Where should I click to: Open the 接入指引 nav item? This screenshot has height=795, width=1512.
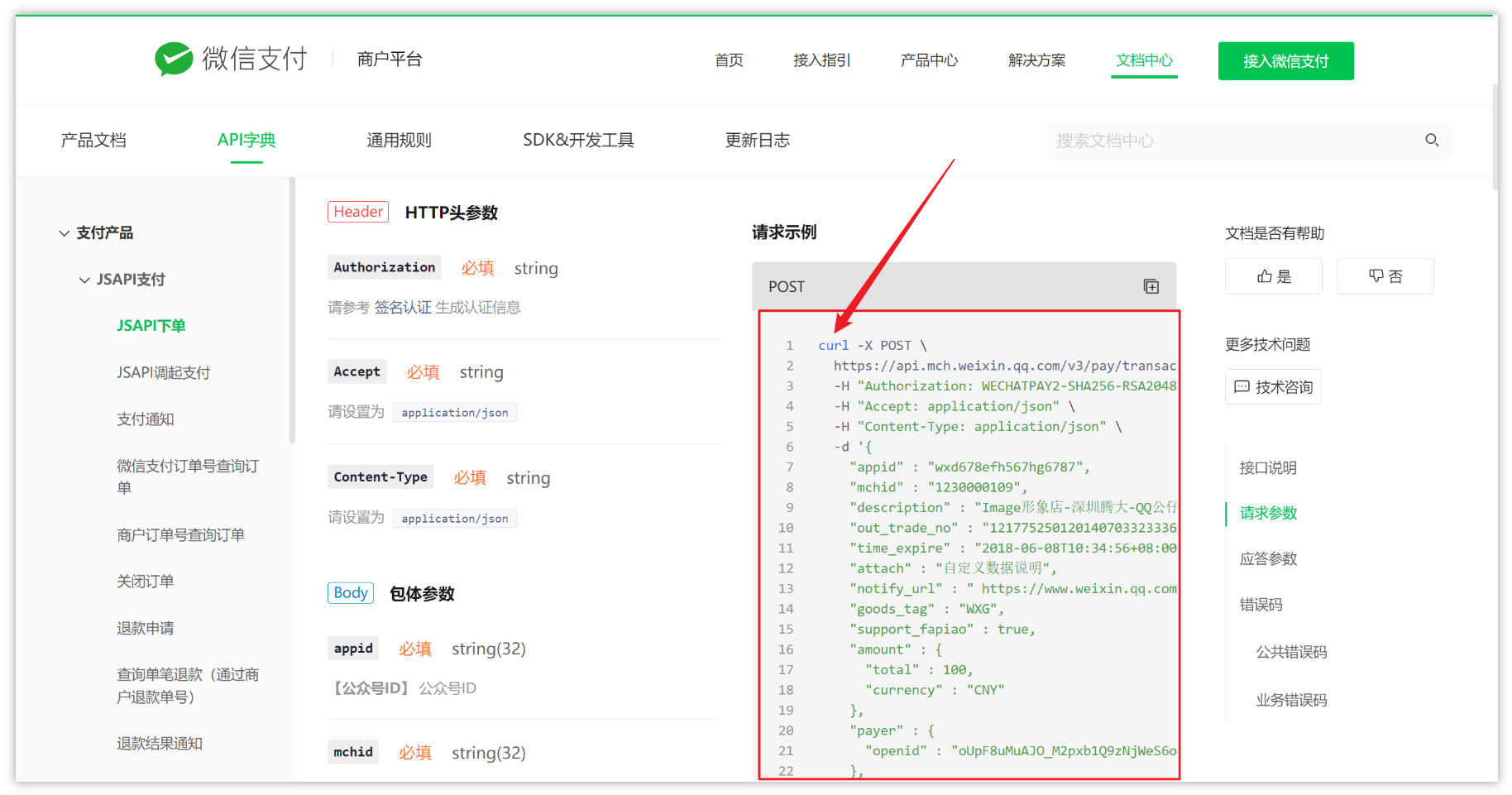821,60
